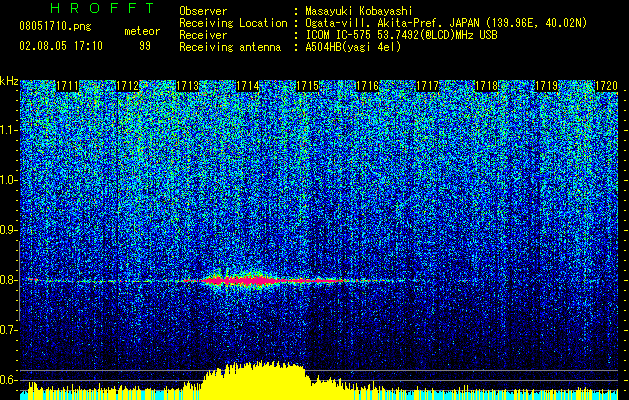629x400 pixels.
Task: Click the meteor count value 99
Action: coord(144,46)
